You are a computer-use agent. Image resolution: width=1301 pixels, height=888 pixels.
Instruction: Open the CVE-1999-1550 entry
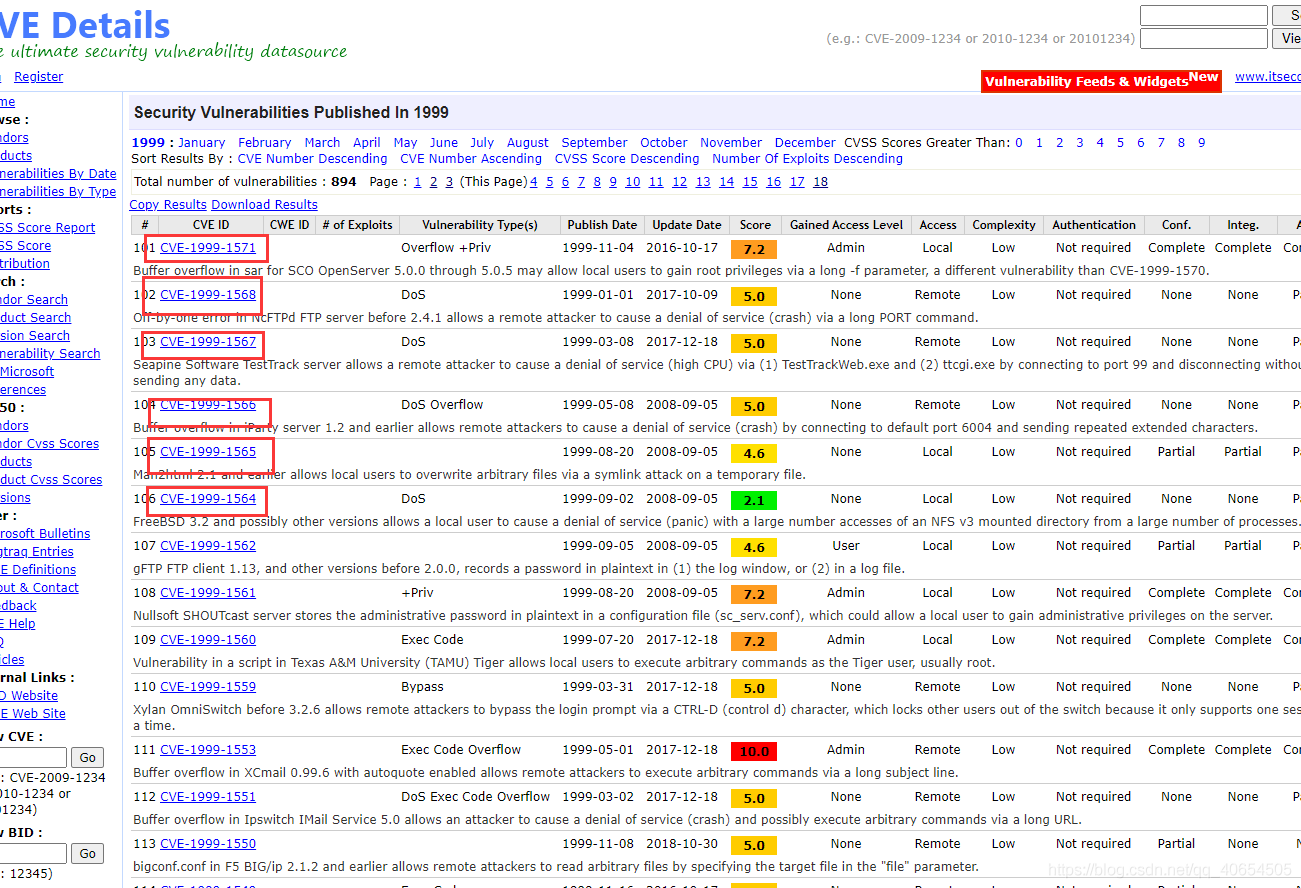pos(208,844)
